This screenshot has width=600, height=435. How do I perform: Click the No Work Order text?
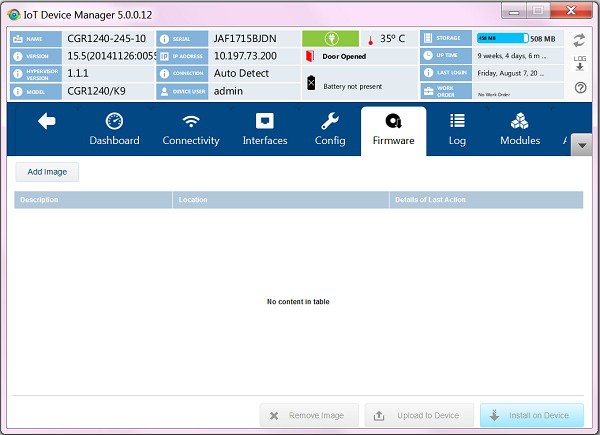coord(494,94)
